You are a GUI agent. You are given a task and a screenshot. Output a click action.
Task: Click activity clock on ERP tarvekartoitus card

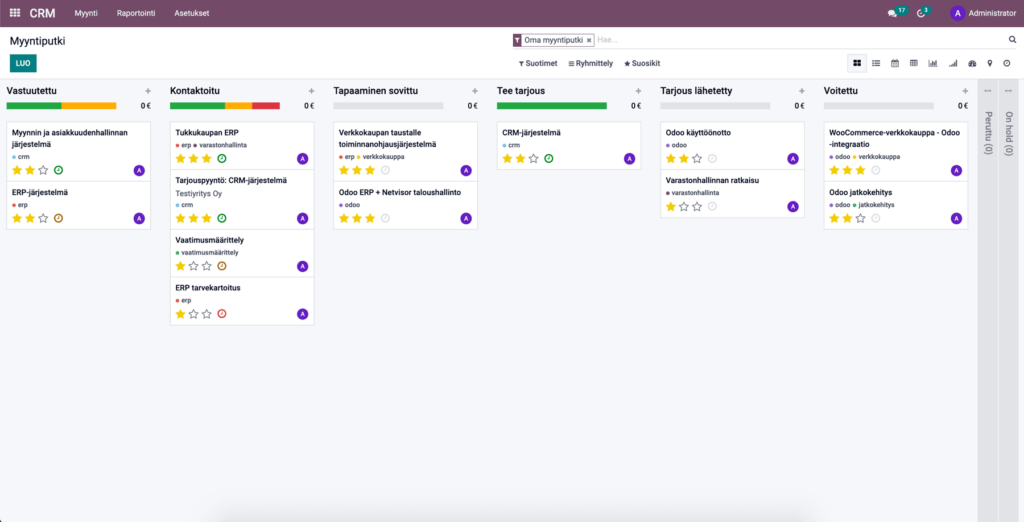[222, 314]
